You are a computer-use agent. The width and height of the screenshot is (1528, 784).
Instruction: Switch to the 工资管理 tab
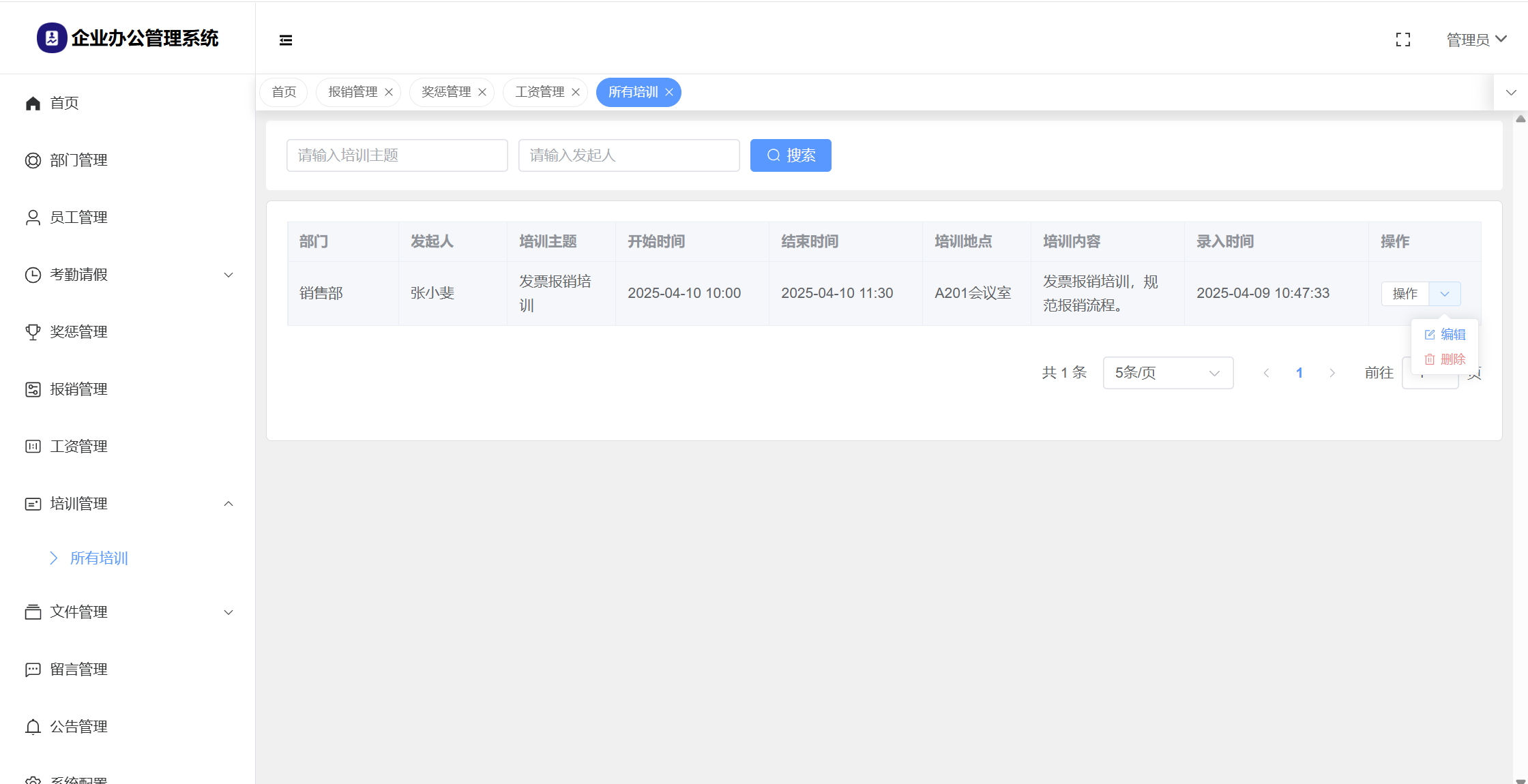[x=539, y=92]
